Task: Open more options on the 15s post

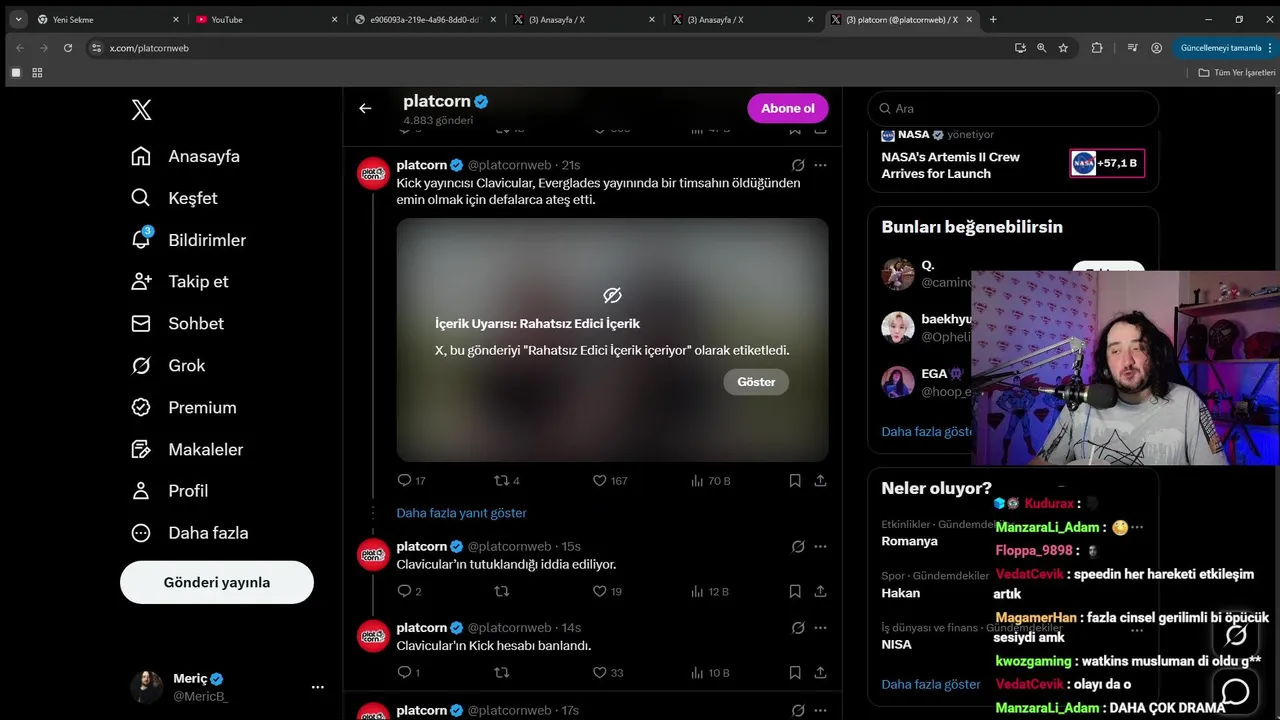Action: [x=820, y=547]
